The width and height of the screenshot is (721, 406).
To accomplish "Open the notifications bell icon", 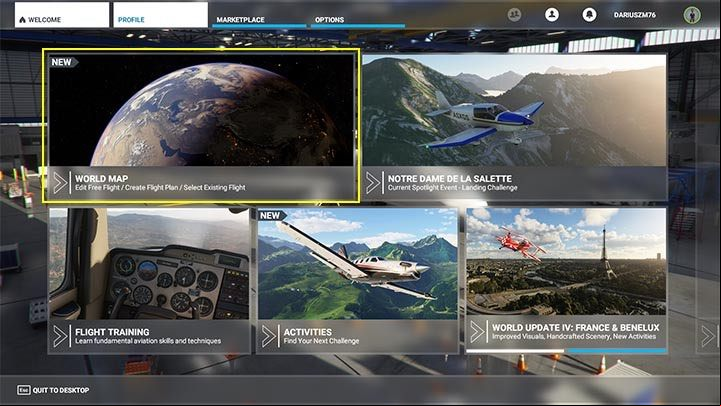I will click(589, 15).
